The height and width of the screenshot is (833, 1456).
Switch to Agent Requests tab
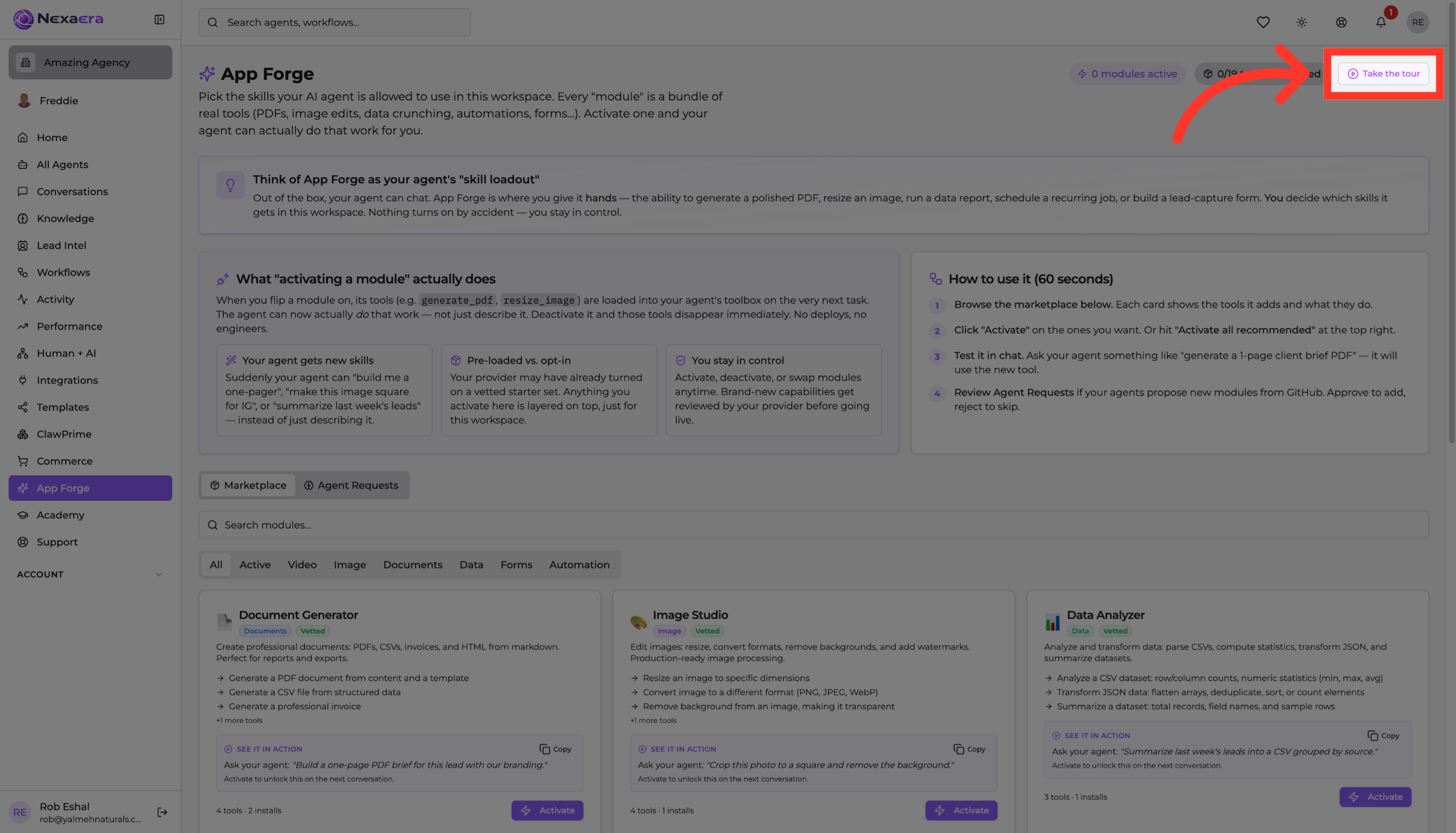(x=351, y=485)
